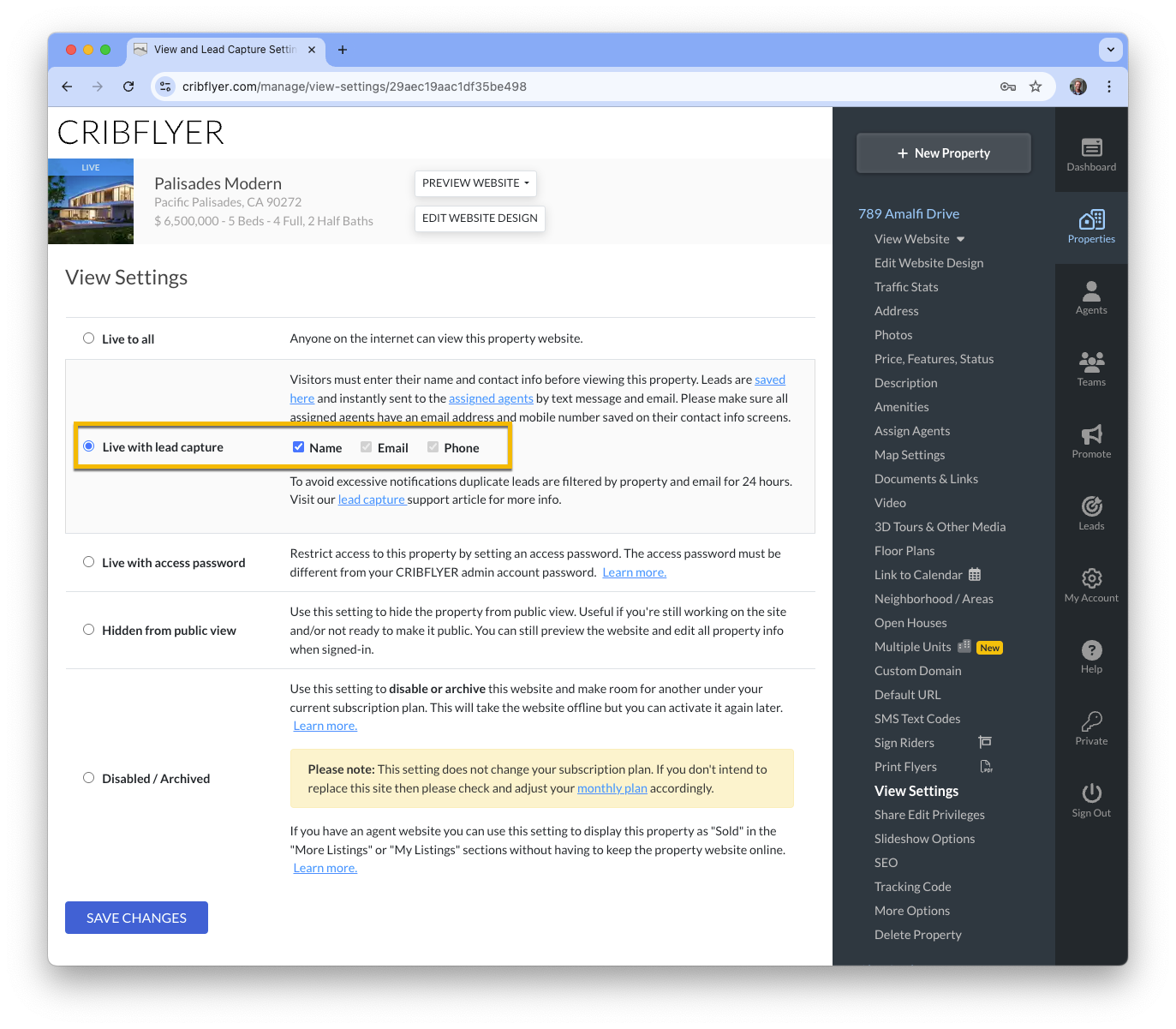The height and width of the screenshot is (1029, 1176).
Task: Follow the saved here link
Action: [x=769, y=380]
